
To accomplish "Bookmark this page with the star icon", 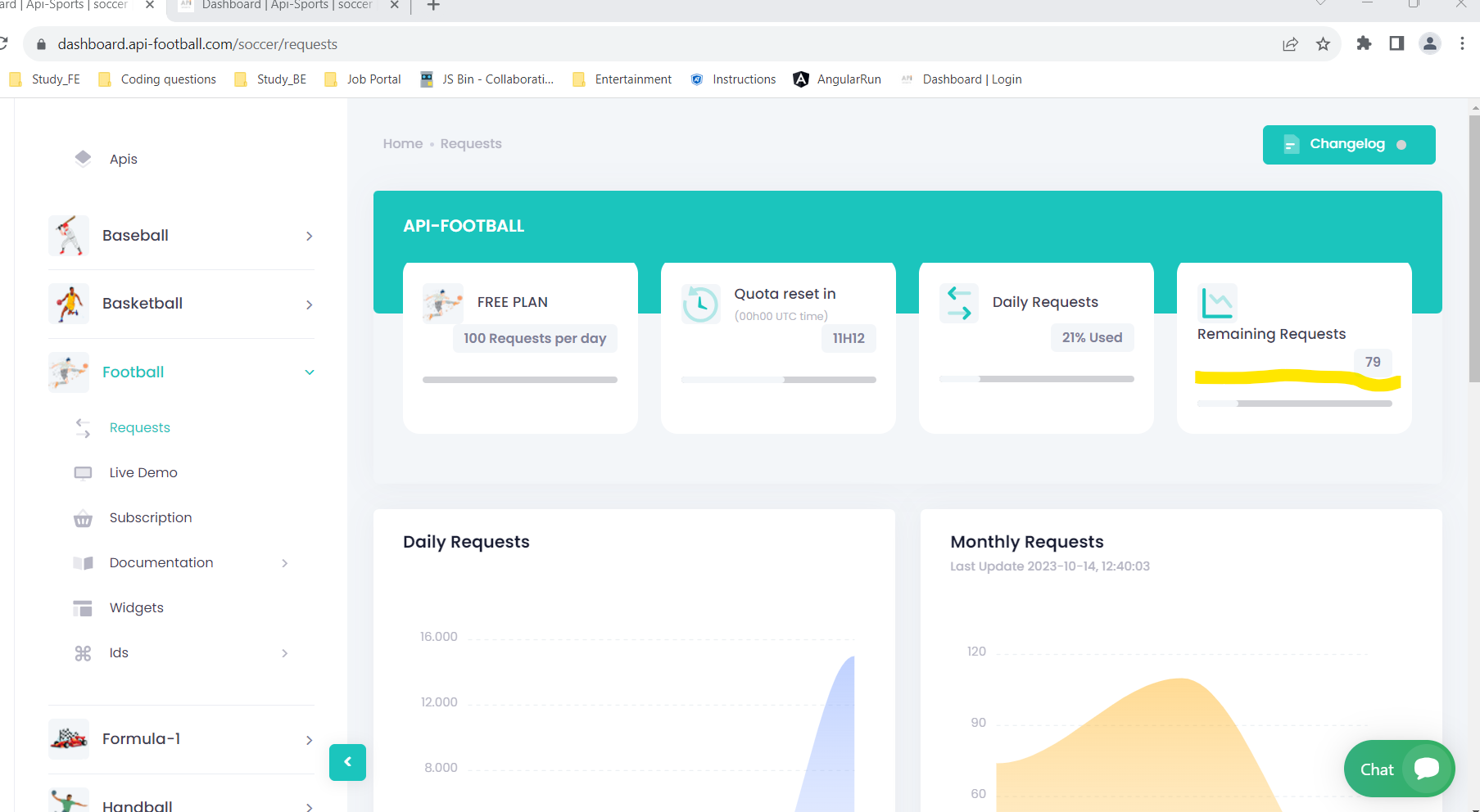I will [1323, 44].
